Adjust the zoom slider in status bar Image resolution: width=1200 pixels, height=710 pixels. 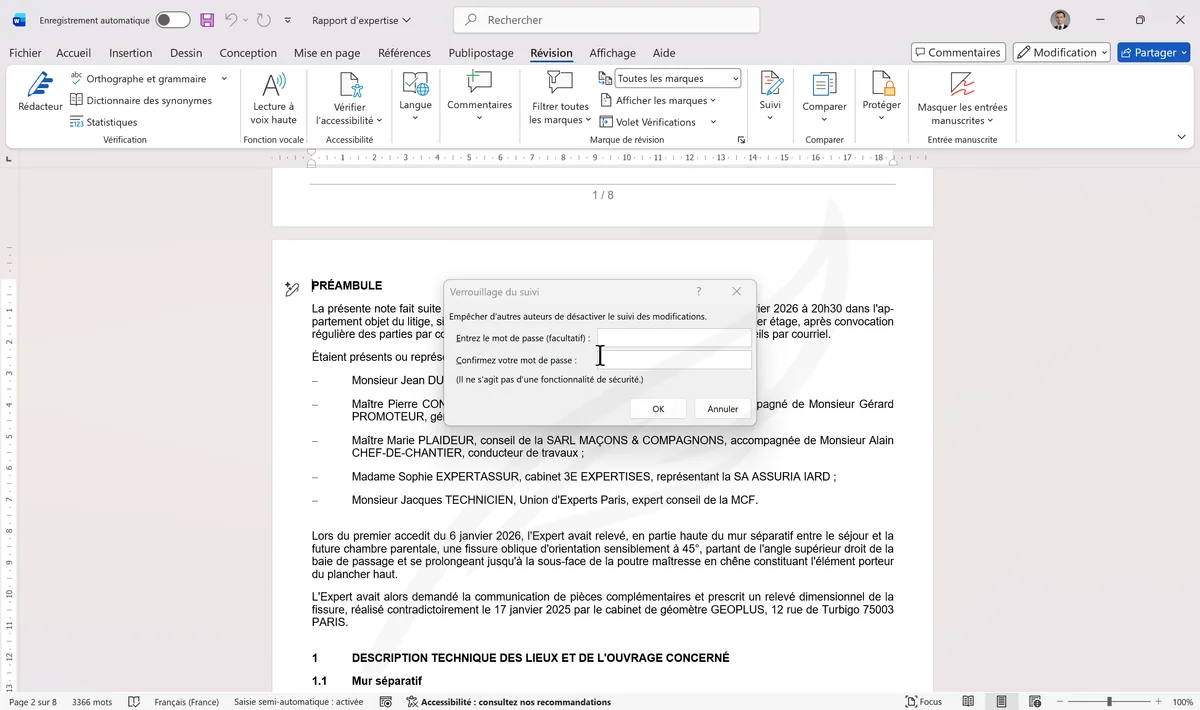[x=1109, y=702]
